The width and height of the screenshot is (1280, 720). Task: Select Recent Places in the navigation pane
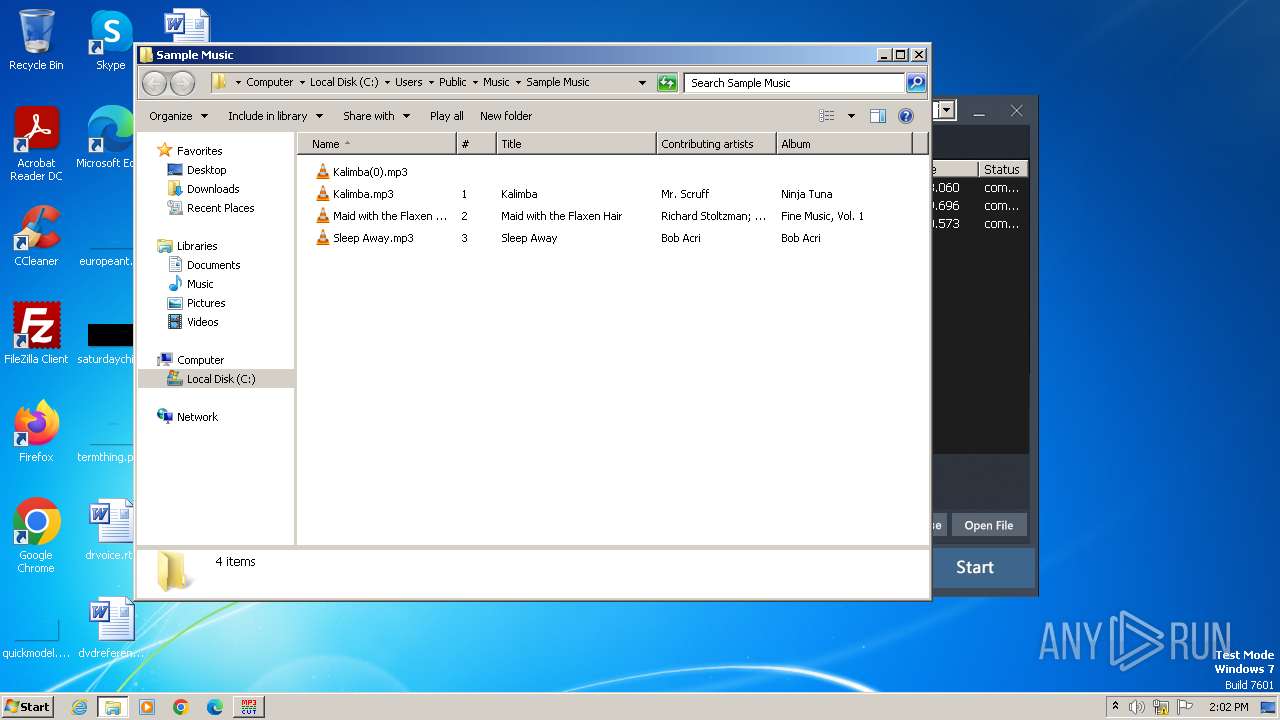pyautogui.click(x=220, y=208)
